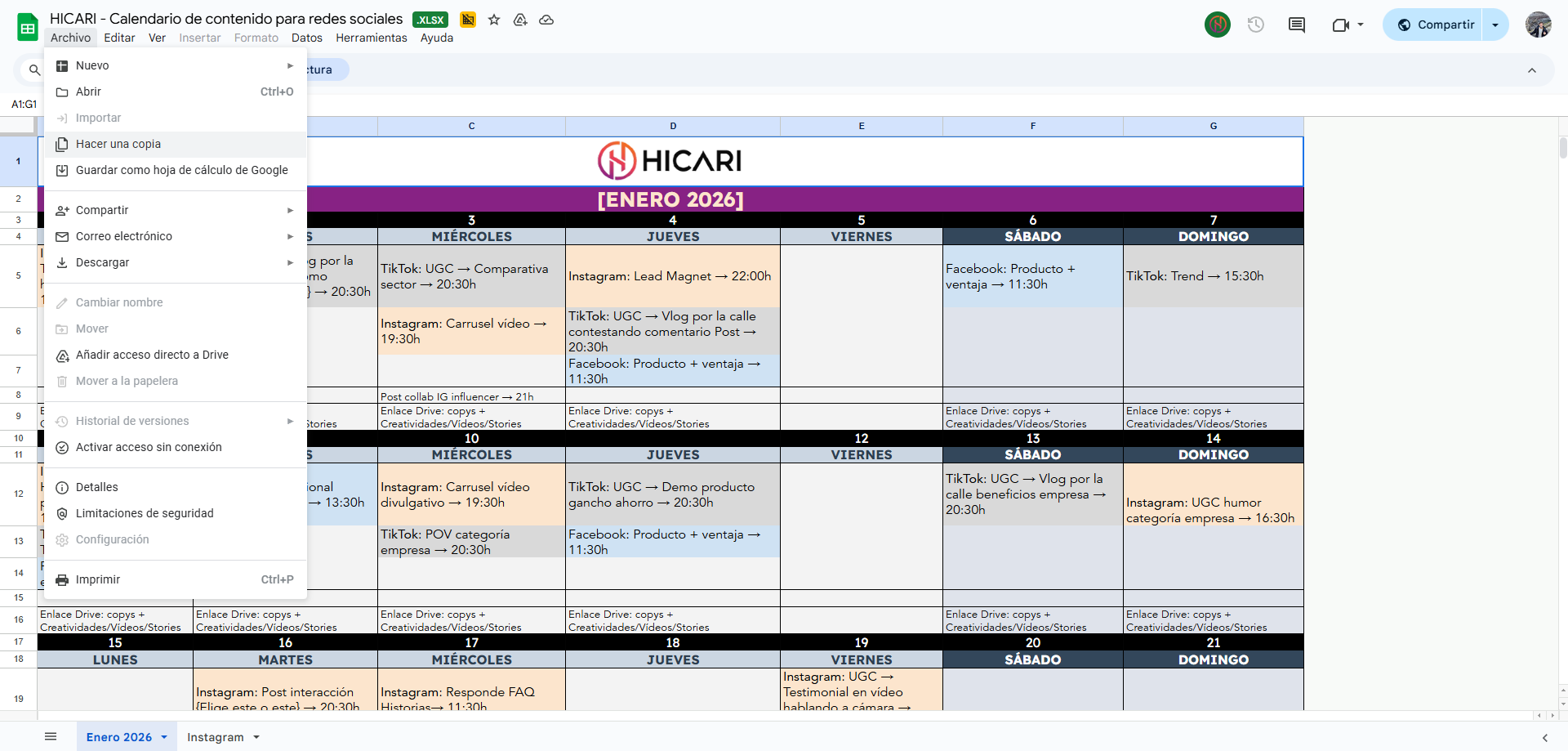Open the comment history panel

click(x=1297, y=25)
